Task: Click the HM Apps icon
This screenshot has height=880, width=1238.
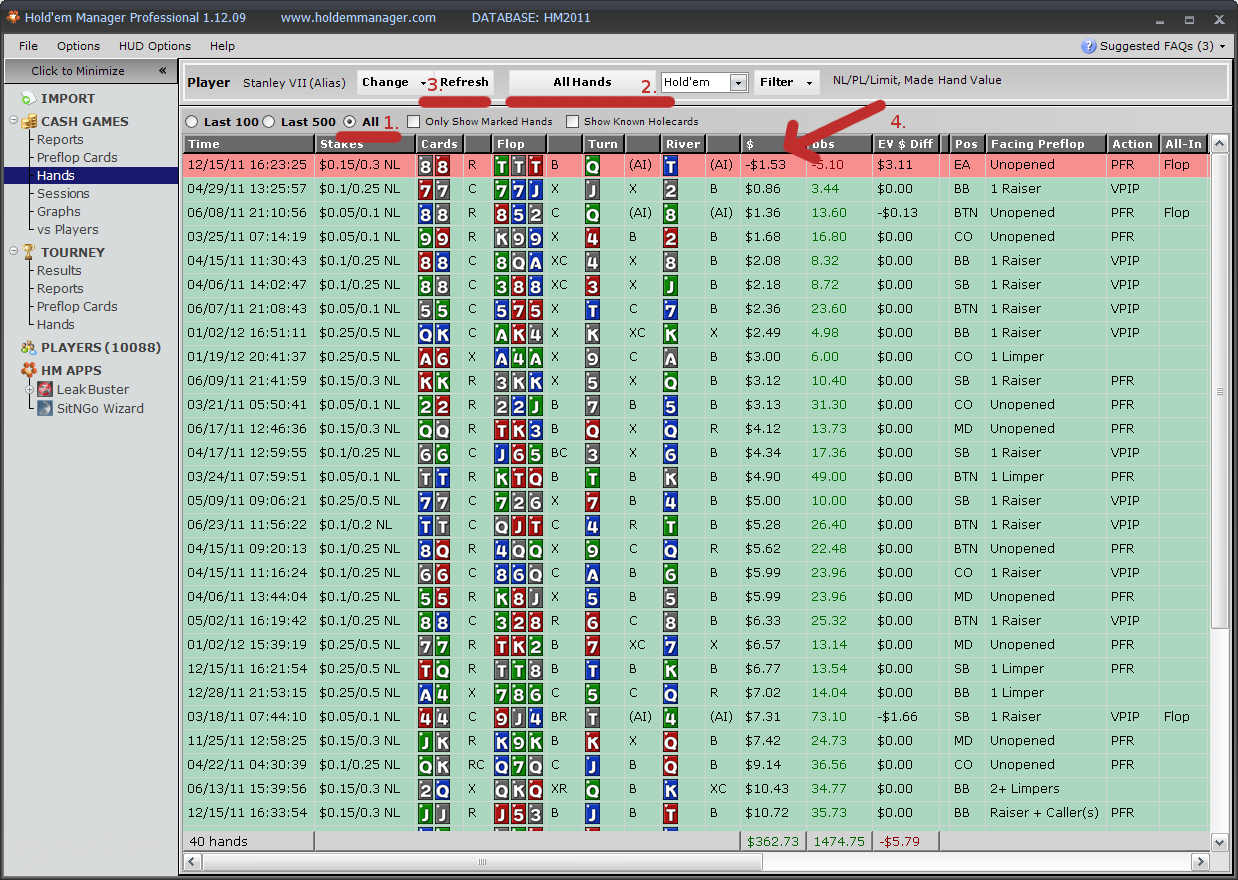Action: point(27,370)
